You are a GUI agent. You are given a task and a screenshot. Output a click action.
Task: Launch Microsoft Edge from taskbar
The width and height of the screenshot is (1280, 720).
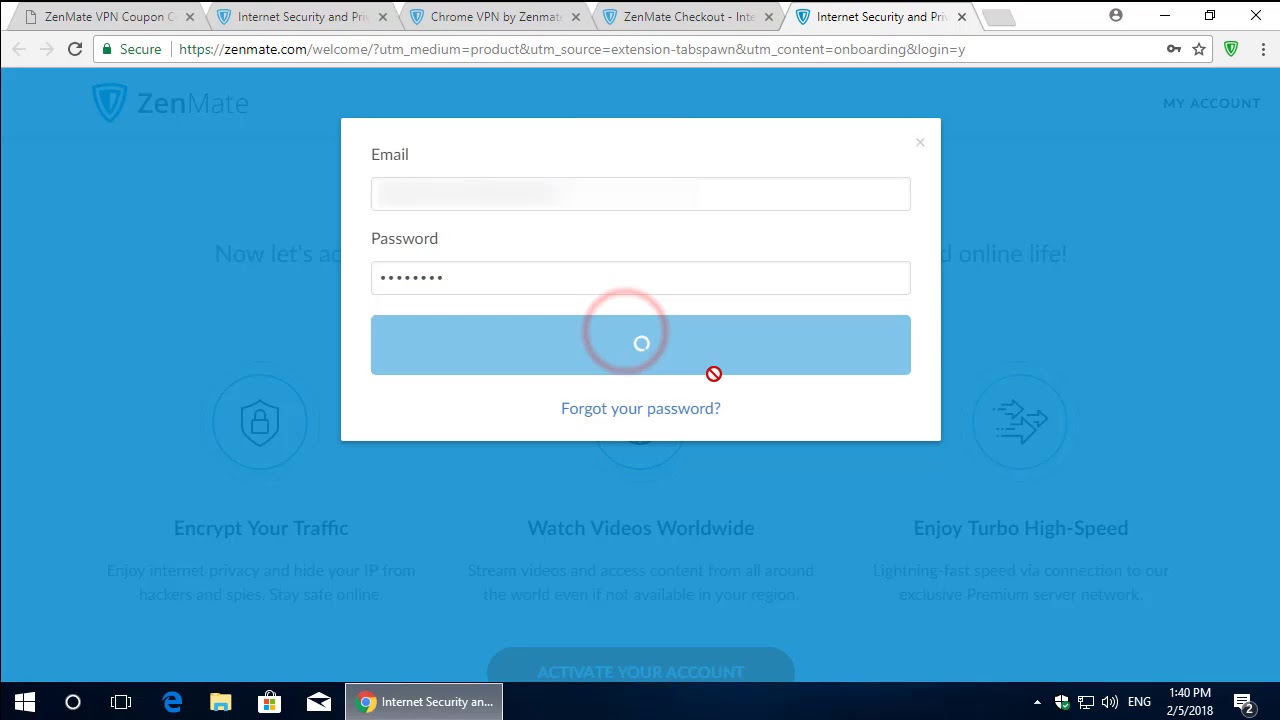click(172, 702)
